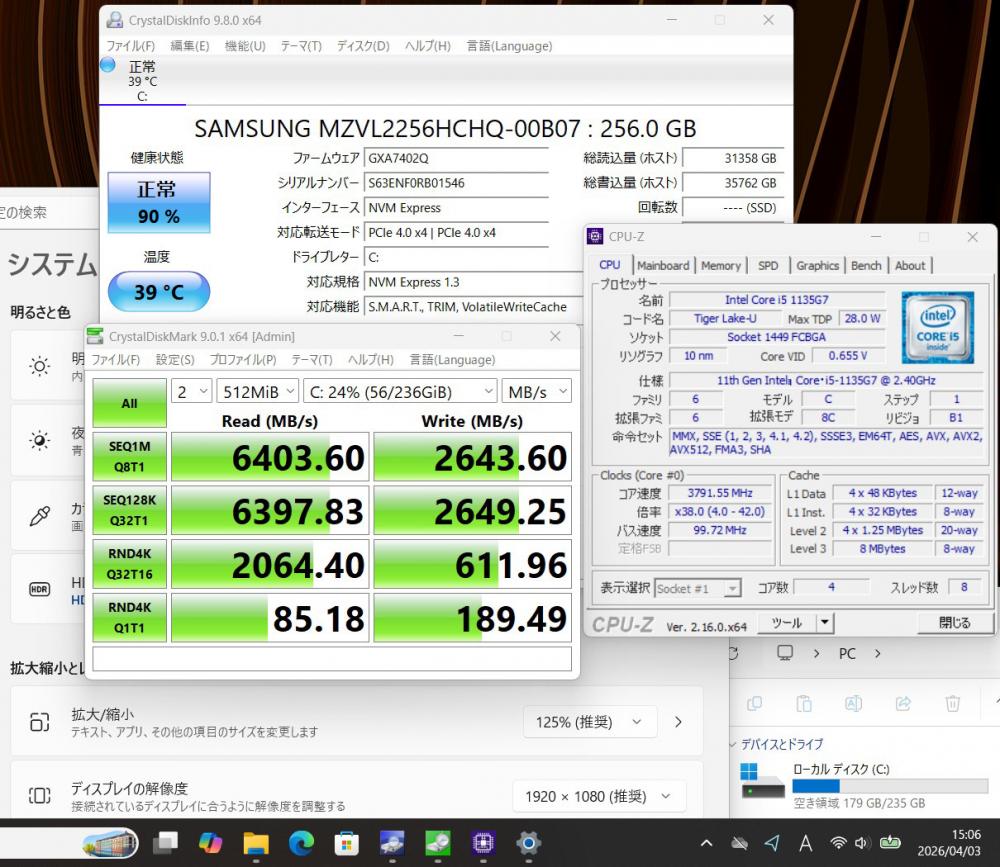The image size is (1000, 867).
Task: Click the delete trash icon in Explorer
Action: (953, 703)
